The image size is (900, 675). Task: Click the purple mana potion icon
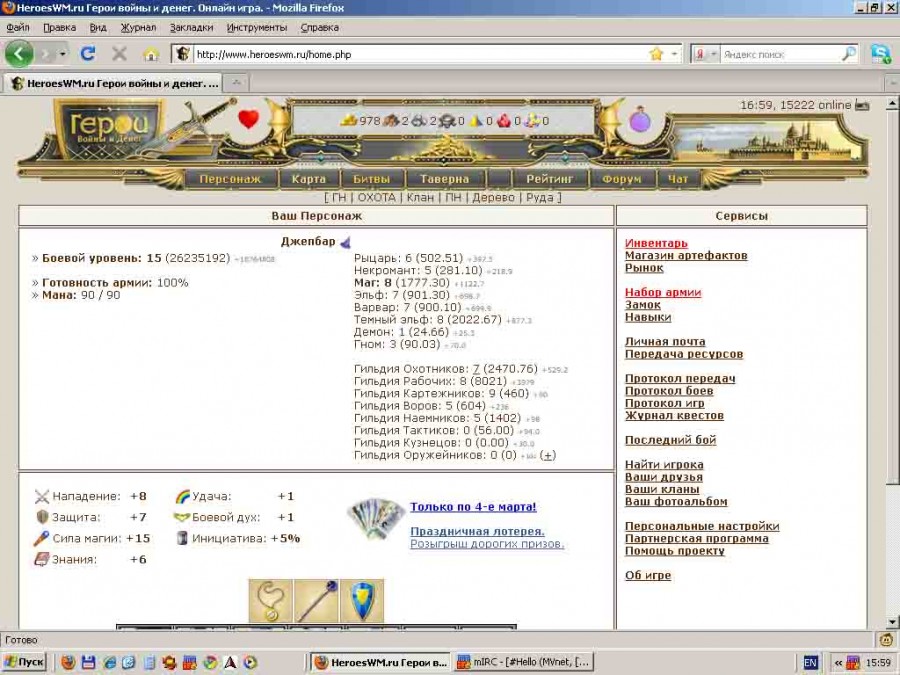coord(640,123)
